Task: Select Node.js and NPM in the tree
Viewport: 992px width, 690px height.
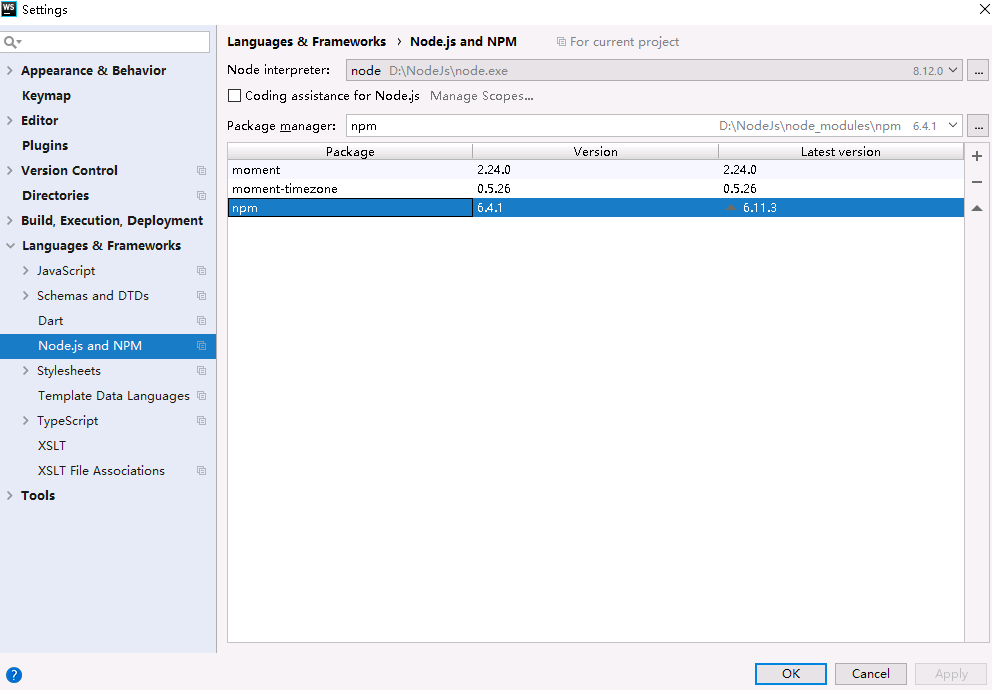Action: pos(108,346)
